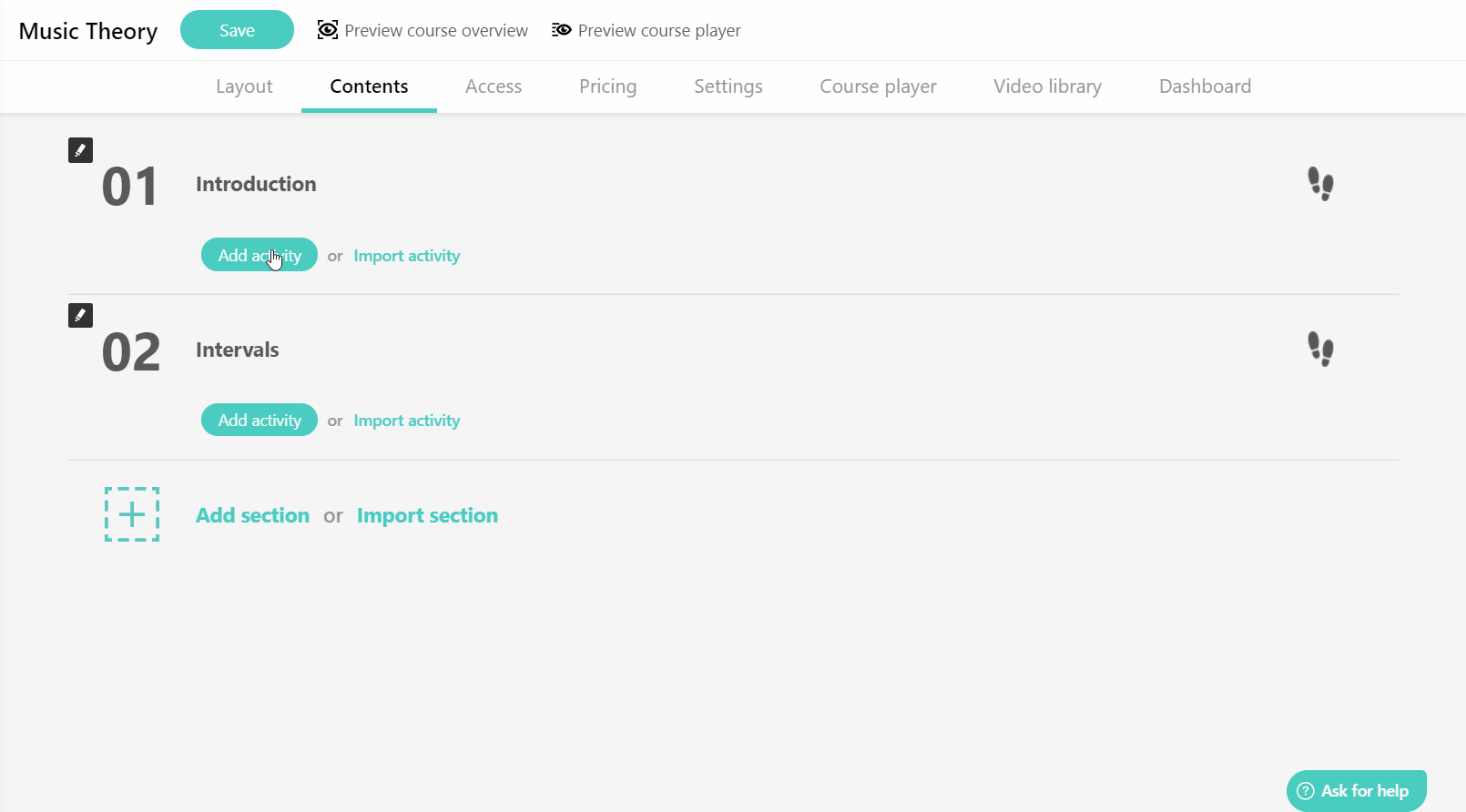
Task: Click the eye icon for Preview course player
Action: click(562, 30)
